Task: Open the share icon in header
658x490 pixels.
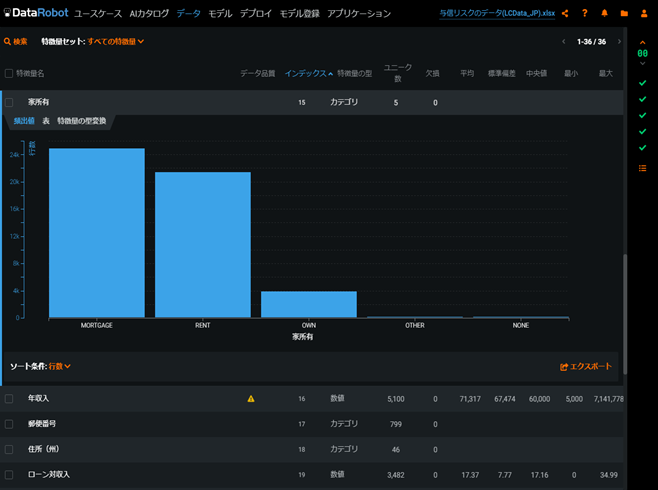Action: [x=565, y=13]
